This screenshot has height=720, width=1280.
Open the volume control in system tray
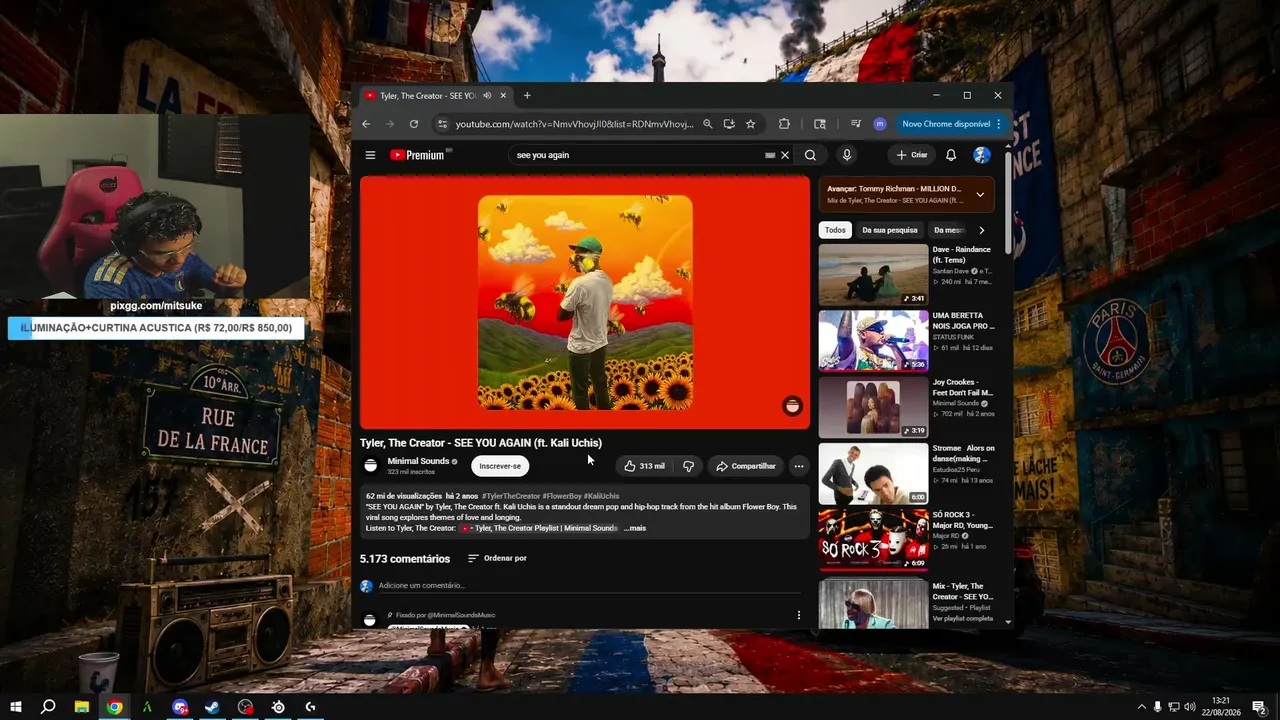pos(1190,707)
